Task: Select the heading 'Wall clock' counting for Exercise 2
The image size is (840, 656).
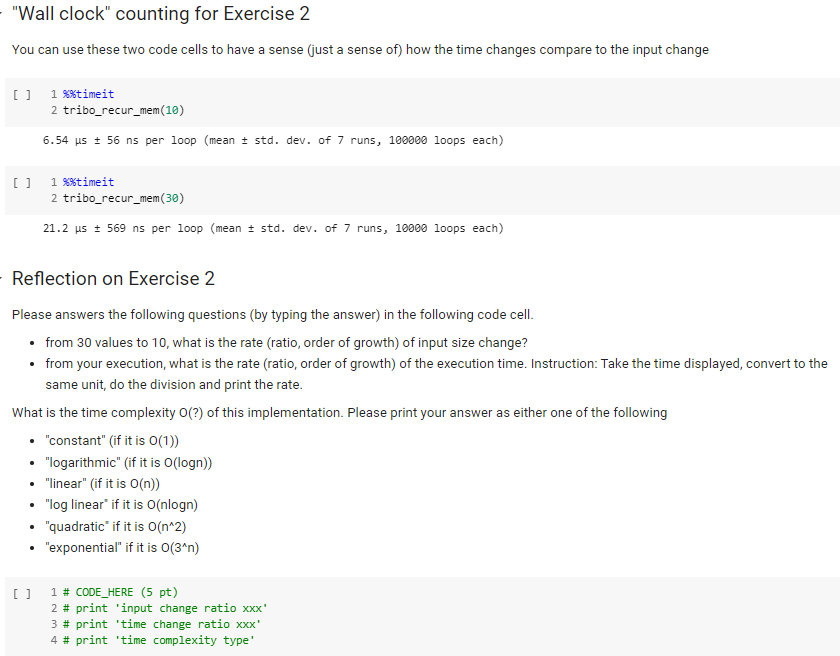Action: click(160, 13)
